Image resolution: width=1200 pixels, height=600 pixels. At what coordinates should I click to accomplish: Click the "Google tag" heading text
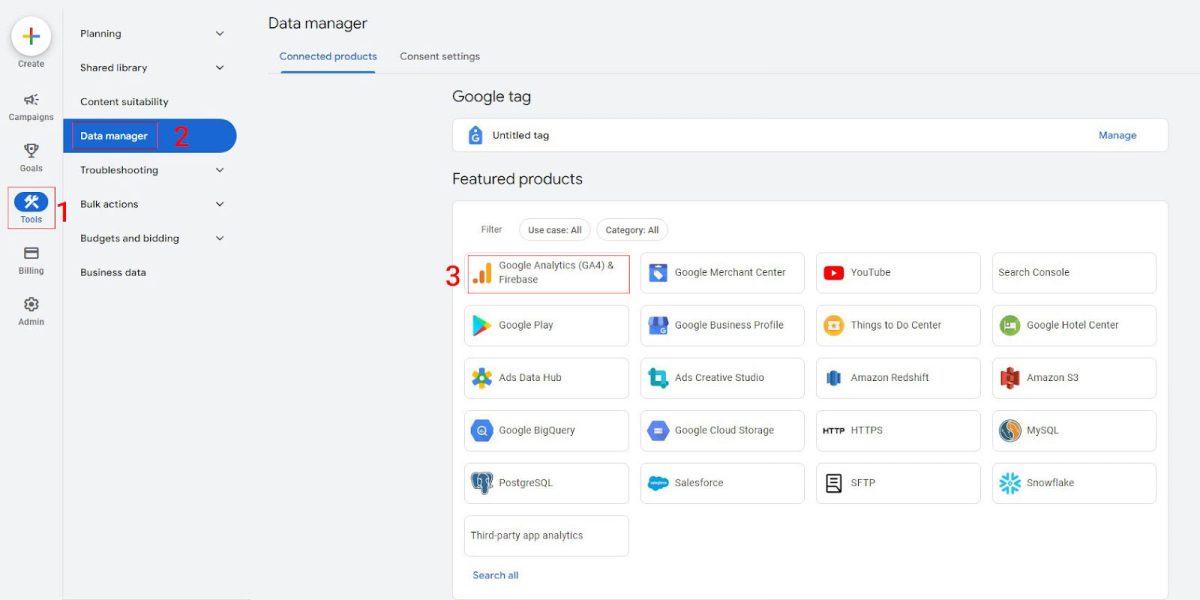(x=491, y=97)
